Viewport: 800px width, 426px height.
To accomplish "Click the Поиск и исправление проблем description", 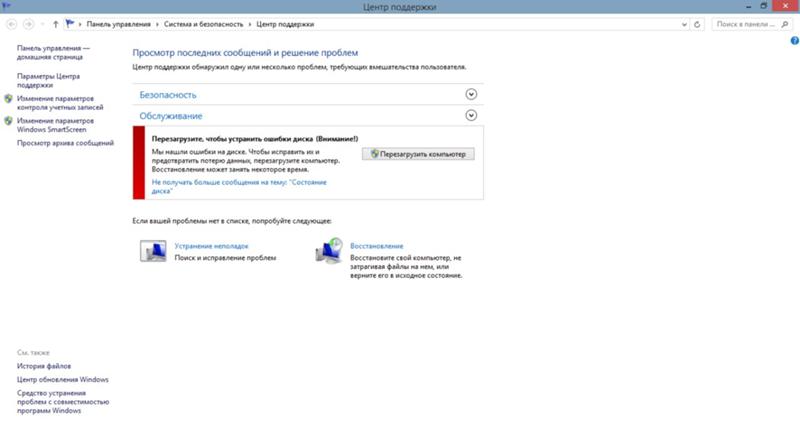I will click(225, 258).
